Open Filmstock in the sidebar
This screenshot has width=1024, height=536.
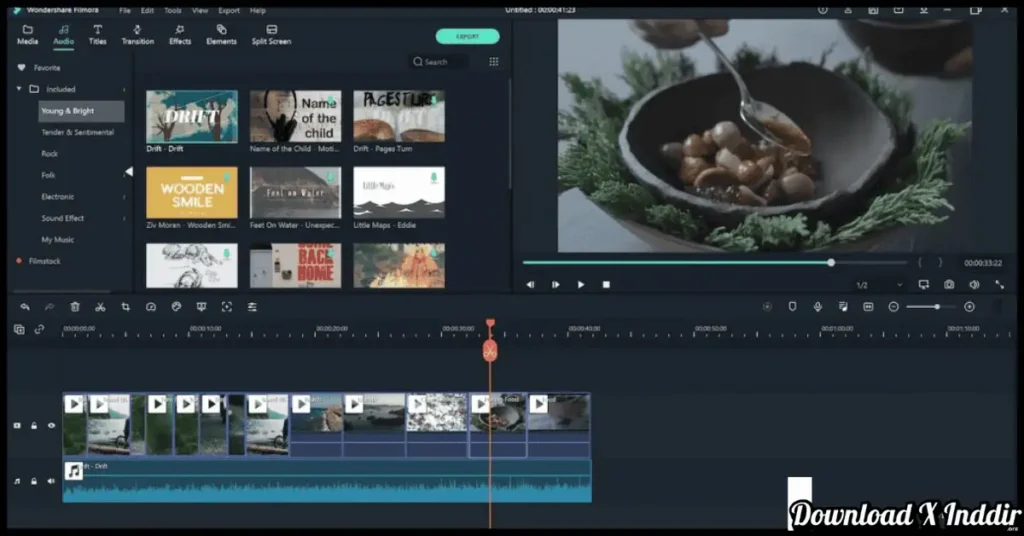pyautogui.click(x=45, y=261)
